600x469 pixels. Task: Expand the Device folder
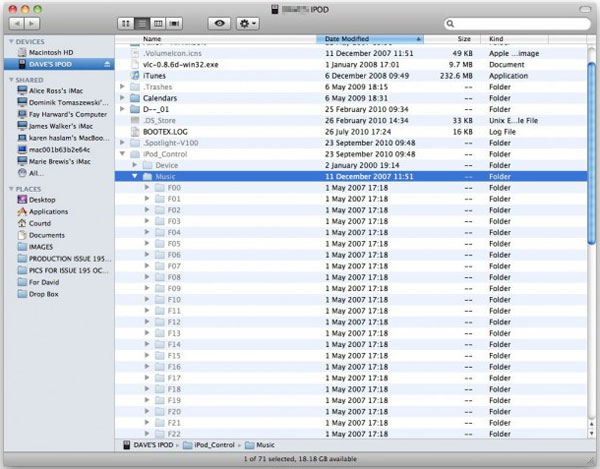tap(135, 165)
